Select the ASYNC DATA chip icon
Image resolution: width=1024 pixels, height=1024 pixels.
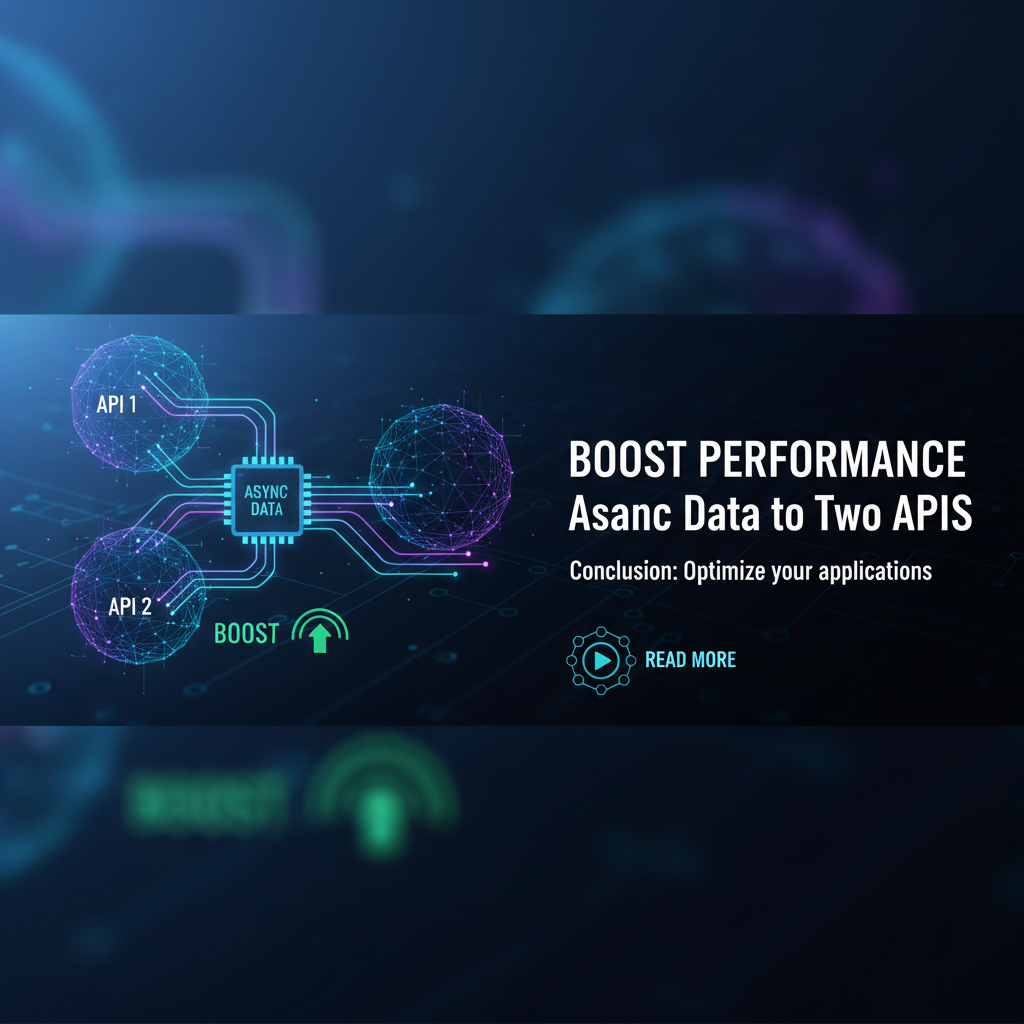pyautogui.click(x=264, y=499)
